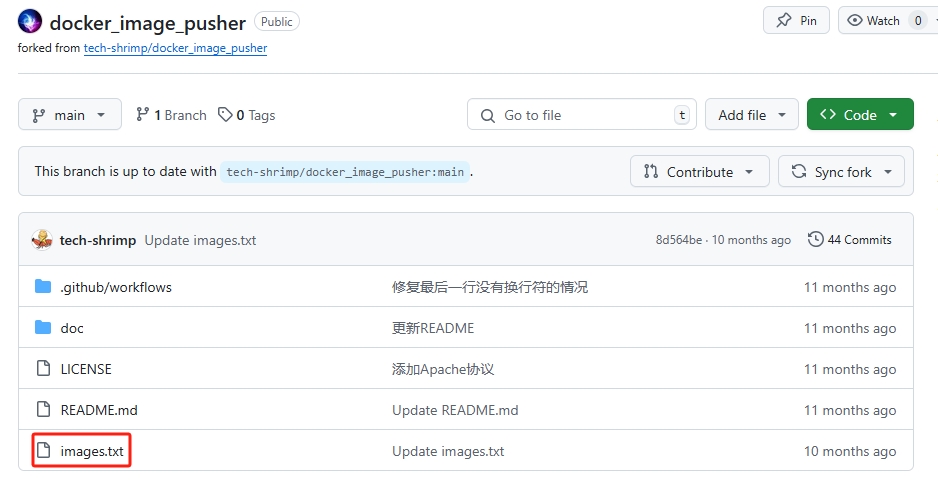Open the green Code dropdown
Screen dimensions: 938x482
(859, 115)
